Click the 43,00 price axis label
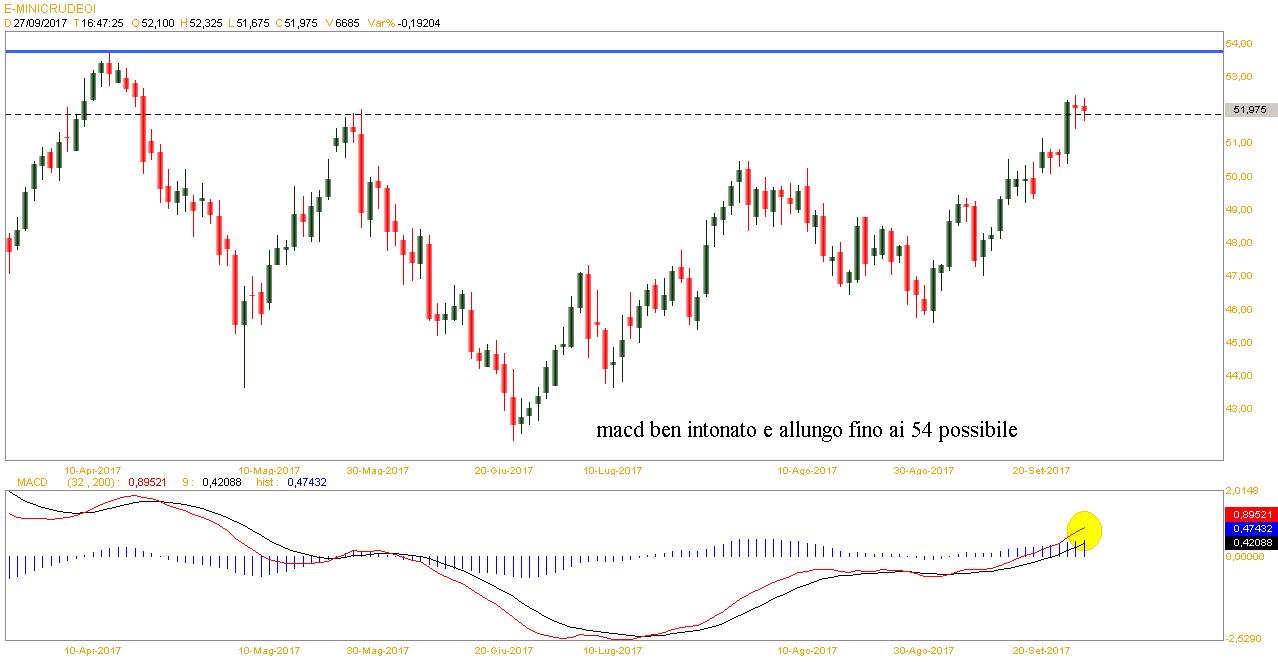Viewport: 1278px width, 668px height. [1243, 409]
